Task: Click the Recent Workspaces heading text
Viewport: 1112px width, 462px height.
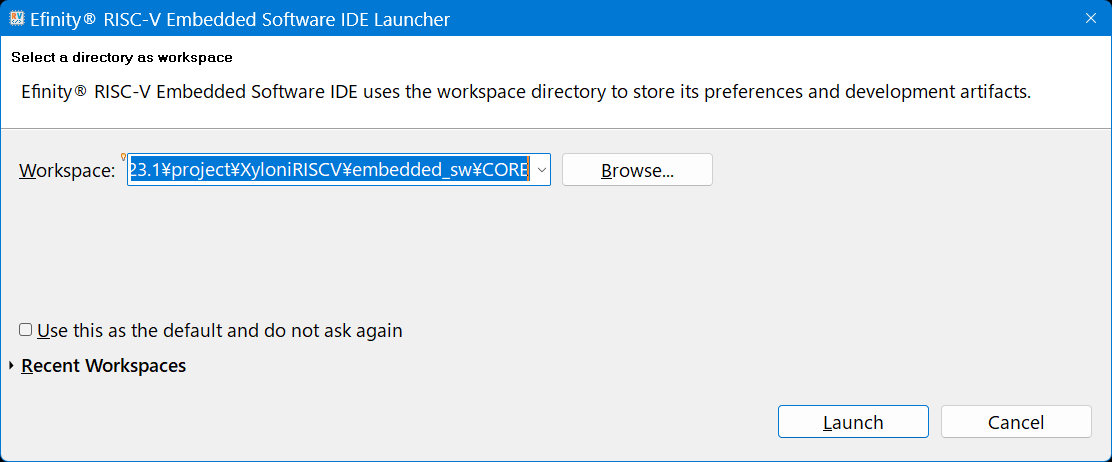Action: point(103,366)
